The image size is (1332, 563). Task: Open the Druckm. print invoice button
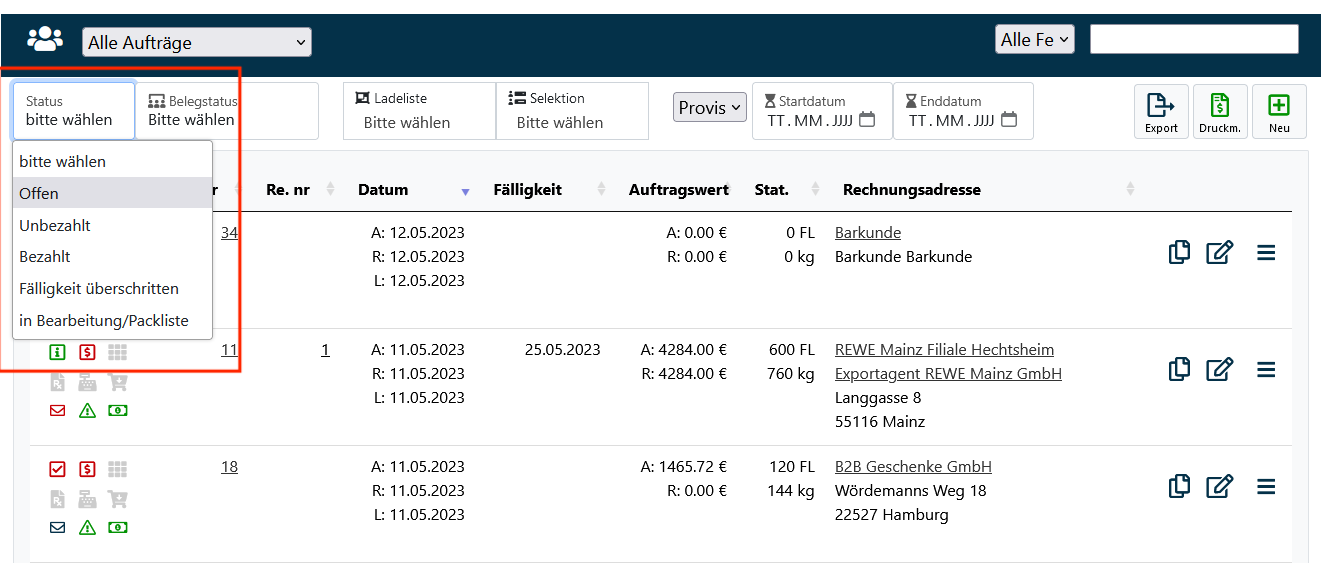pos(1219,110)
